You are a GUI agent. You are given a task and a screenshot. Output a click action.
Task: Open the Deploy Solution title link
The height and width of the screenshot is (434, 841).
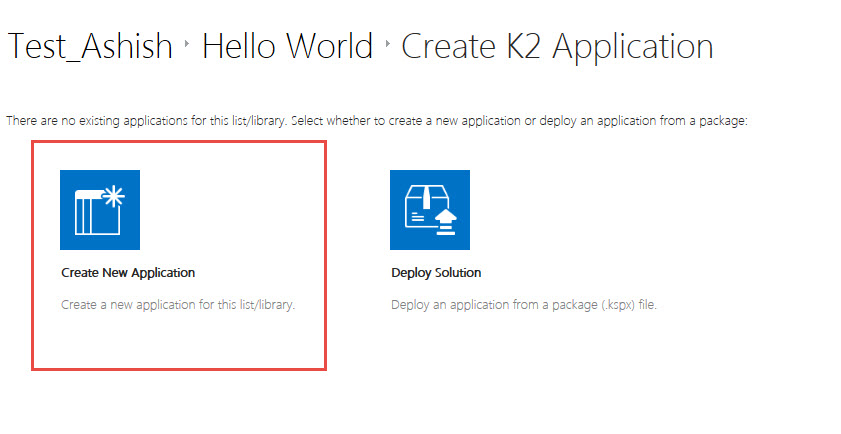click(436, 273)
